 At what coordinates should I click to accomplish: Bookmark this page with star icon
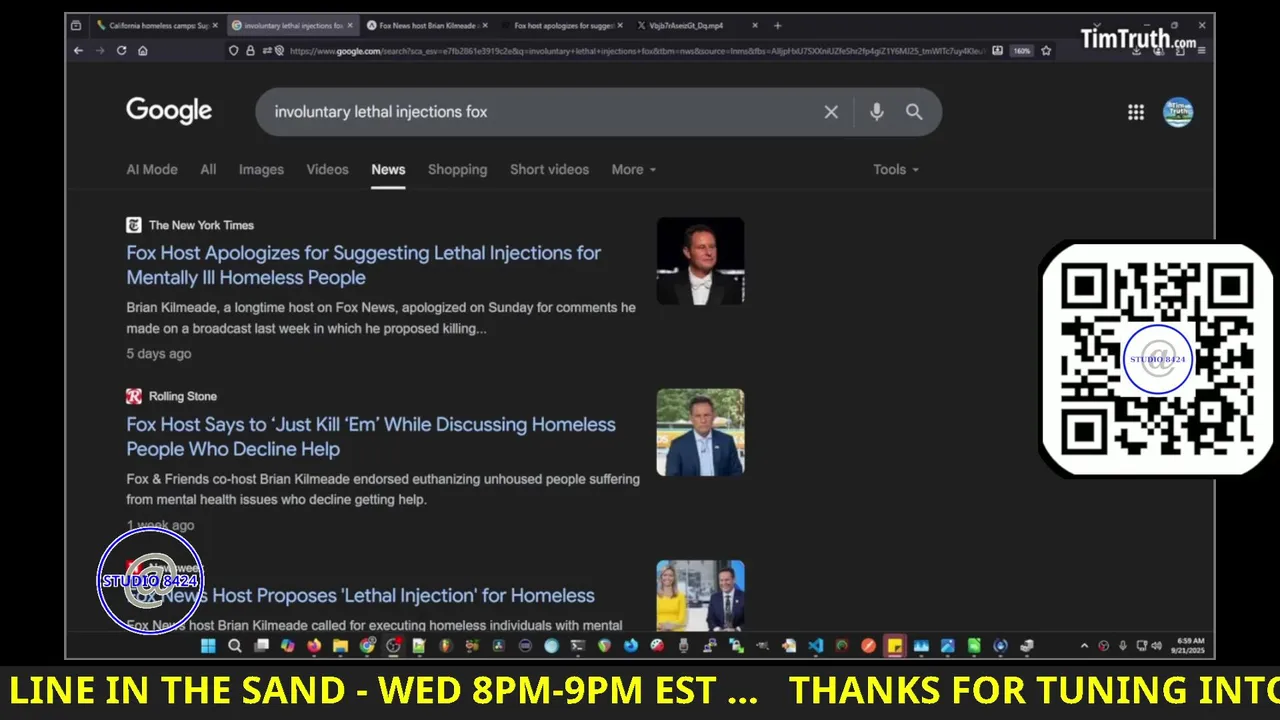(1046, 50)
